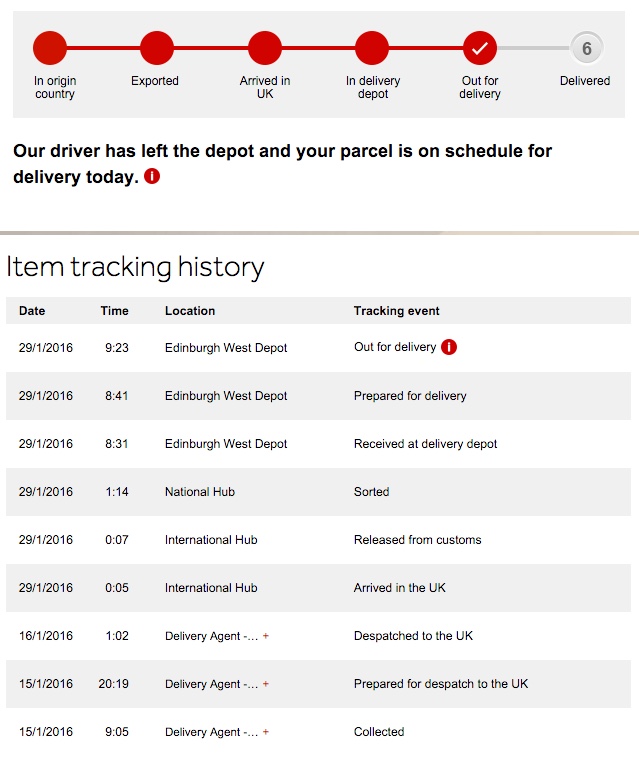Click the 'Location' column header

(190, 311)
